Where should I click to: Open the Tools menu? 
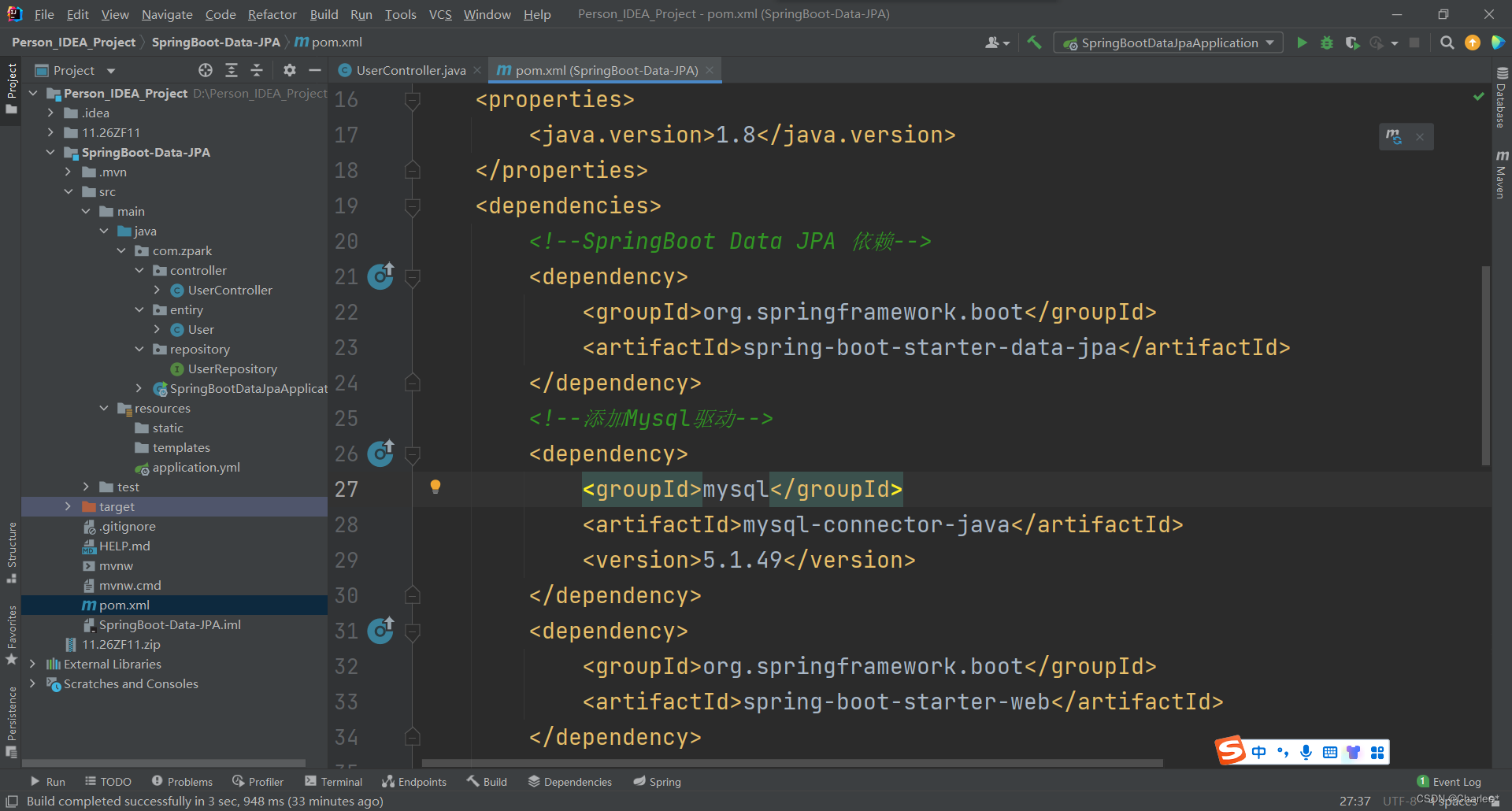[400, 14]
